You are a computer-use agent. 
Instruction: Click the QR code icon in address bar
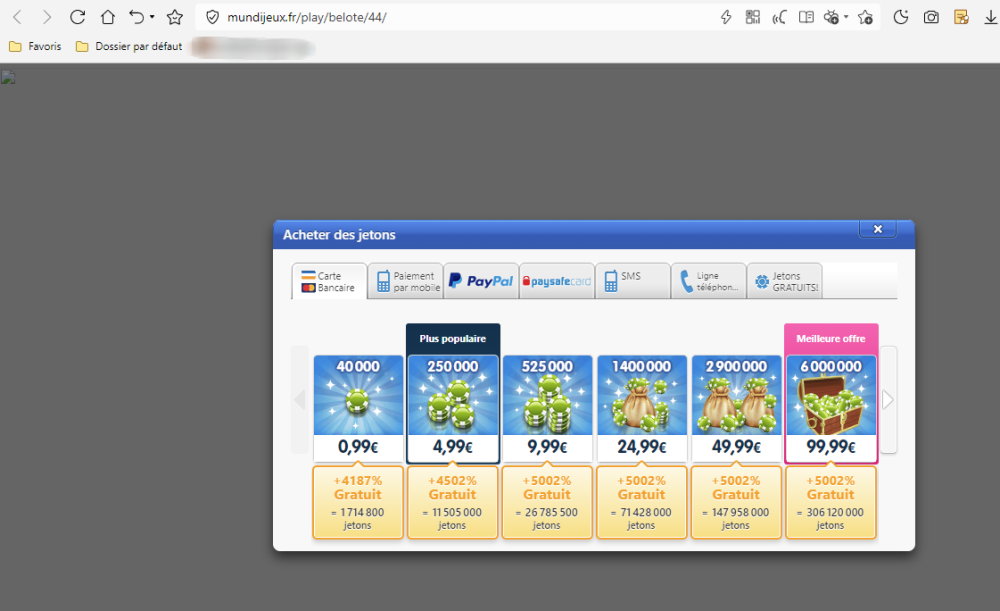tap(753, 17)
